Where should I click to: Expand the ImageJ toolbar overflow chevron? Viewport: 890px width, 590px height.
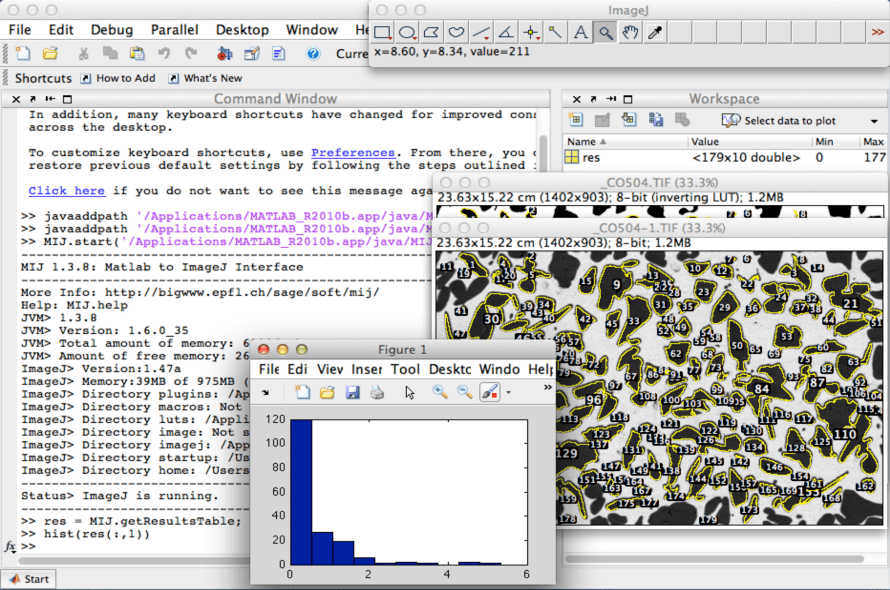tap(877, 33)
